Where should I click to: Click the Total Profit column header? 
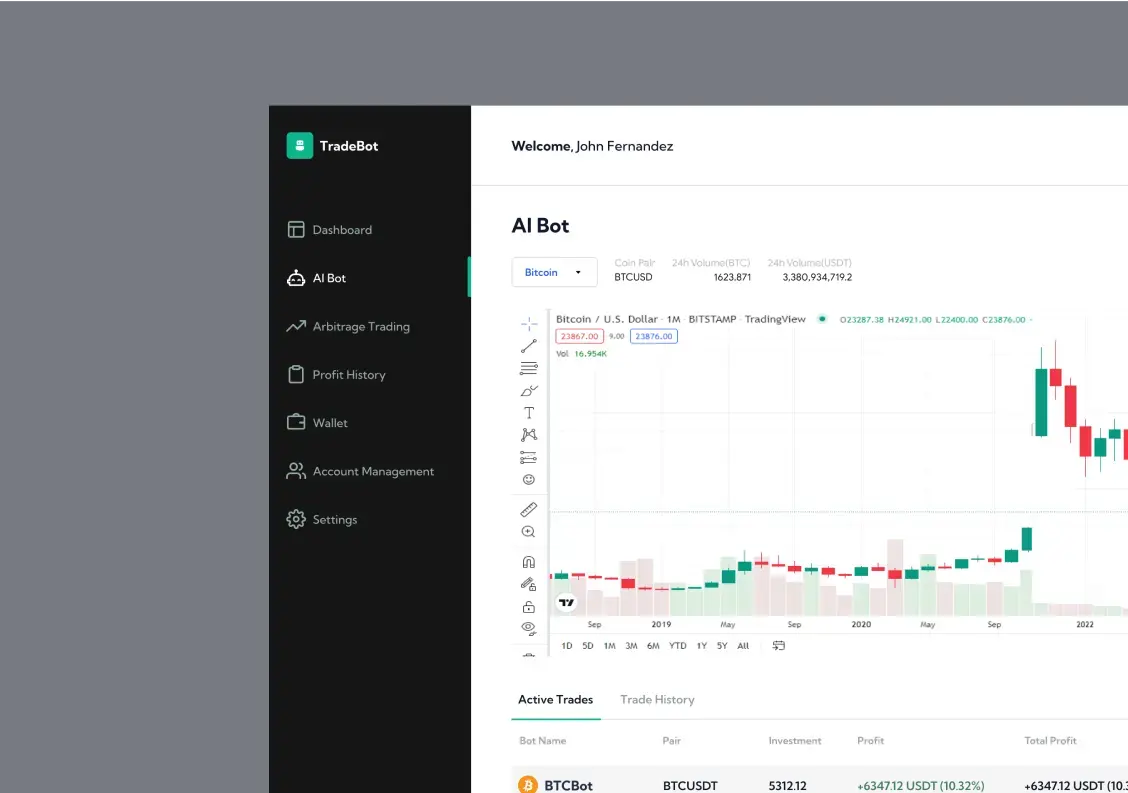pyautogui.click(x=1050, y=740)
